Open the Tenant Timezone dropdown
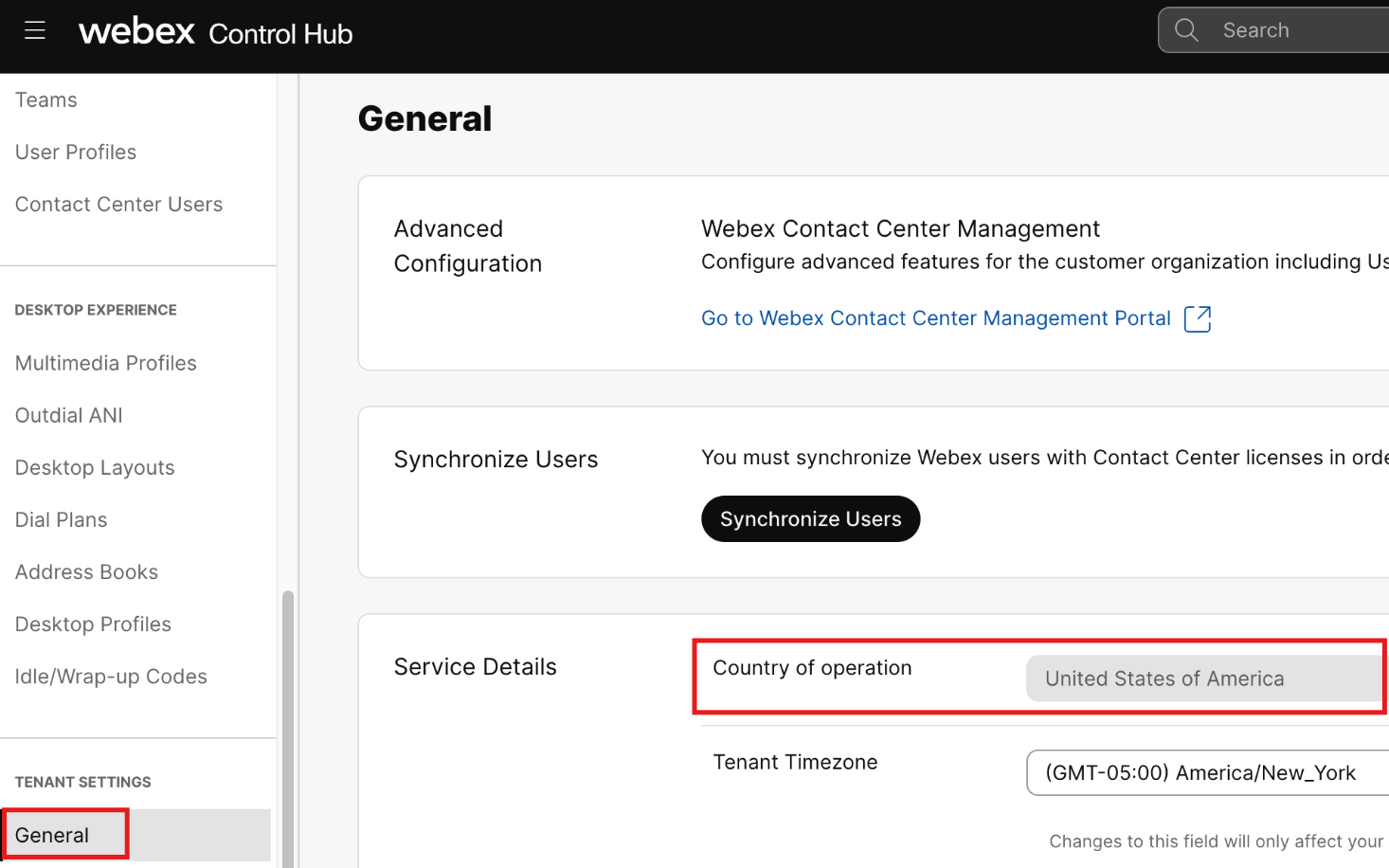 tap(1203, 773)
